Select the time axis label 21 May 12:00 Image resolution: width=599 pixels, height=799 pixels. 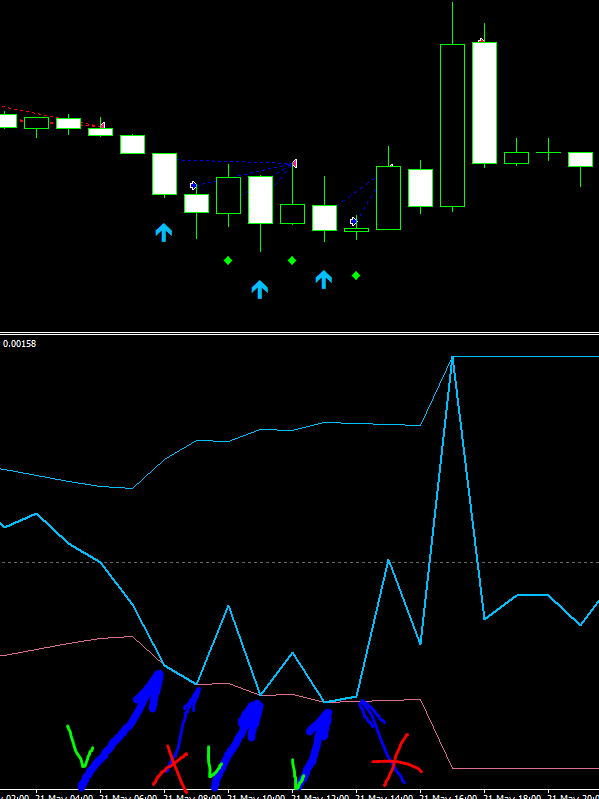[320, 795]
